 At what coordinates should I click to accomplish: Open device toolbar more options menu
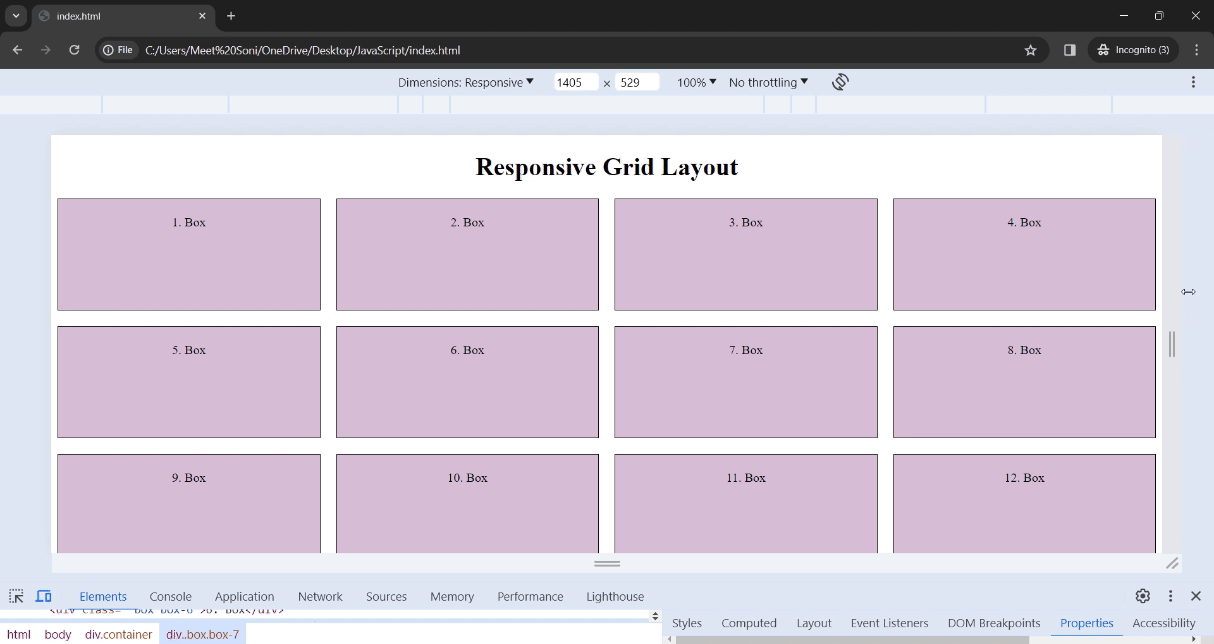[1193, 82]
